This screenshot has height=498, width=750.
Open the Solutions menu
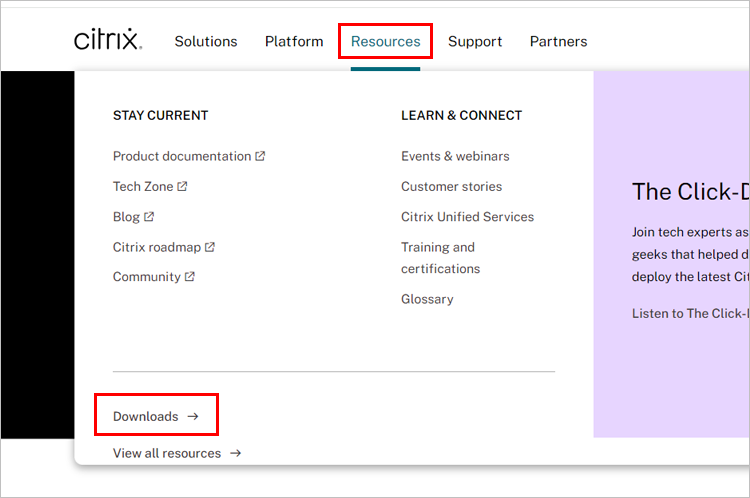(x=206, y=41)
